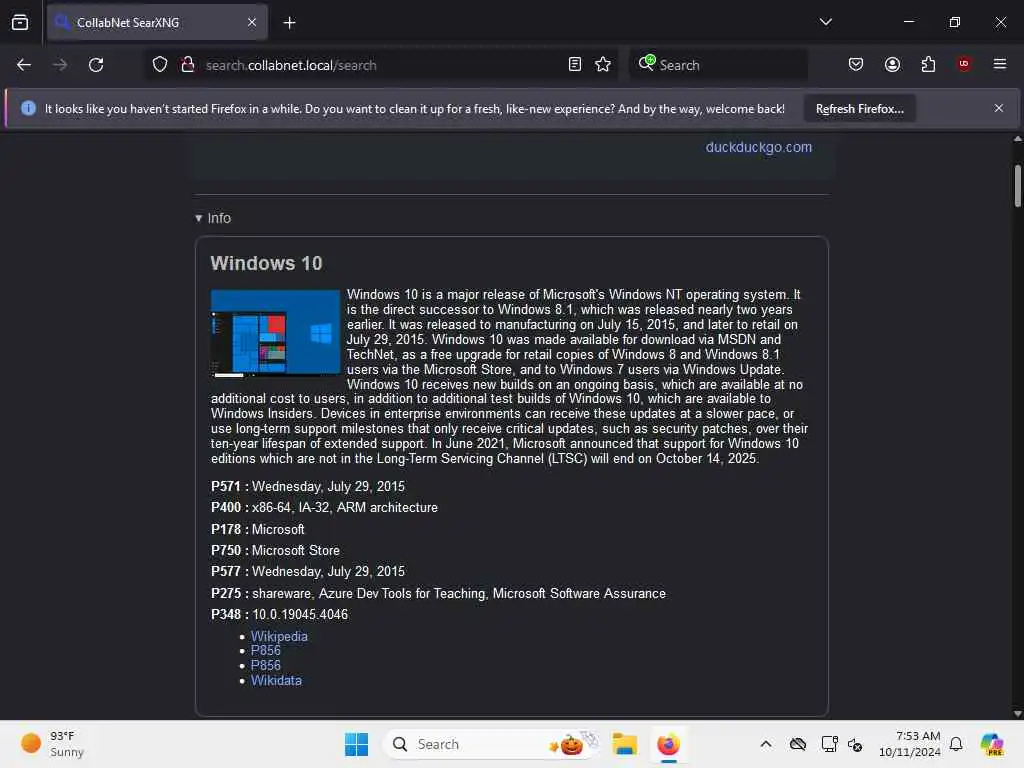Select P750 Microsoft Store row
1024x768 pixels.
tap(275, 551)
